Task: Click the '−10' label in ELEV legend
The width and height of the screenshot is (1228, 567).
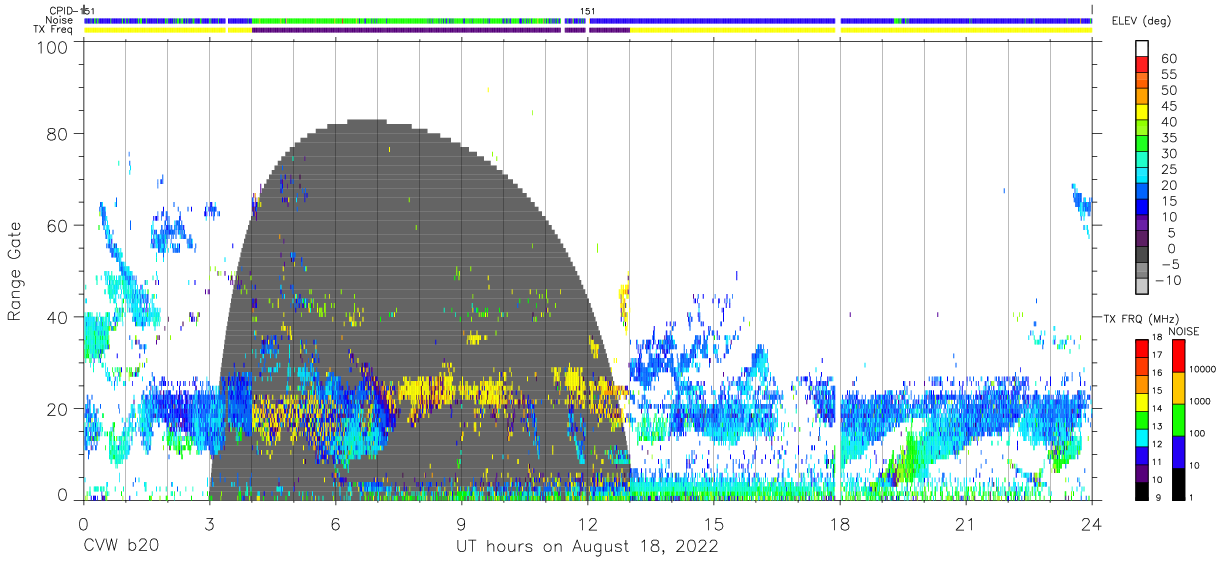Action: point(1170,279)
